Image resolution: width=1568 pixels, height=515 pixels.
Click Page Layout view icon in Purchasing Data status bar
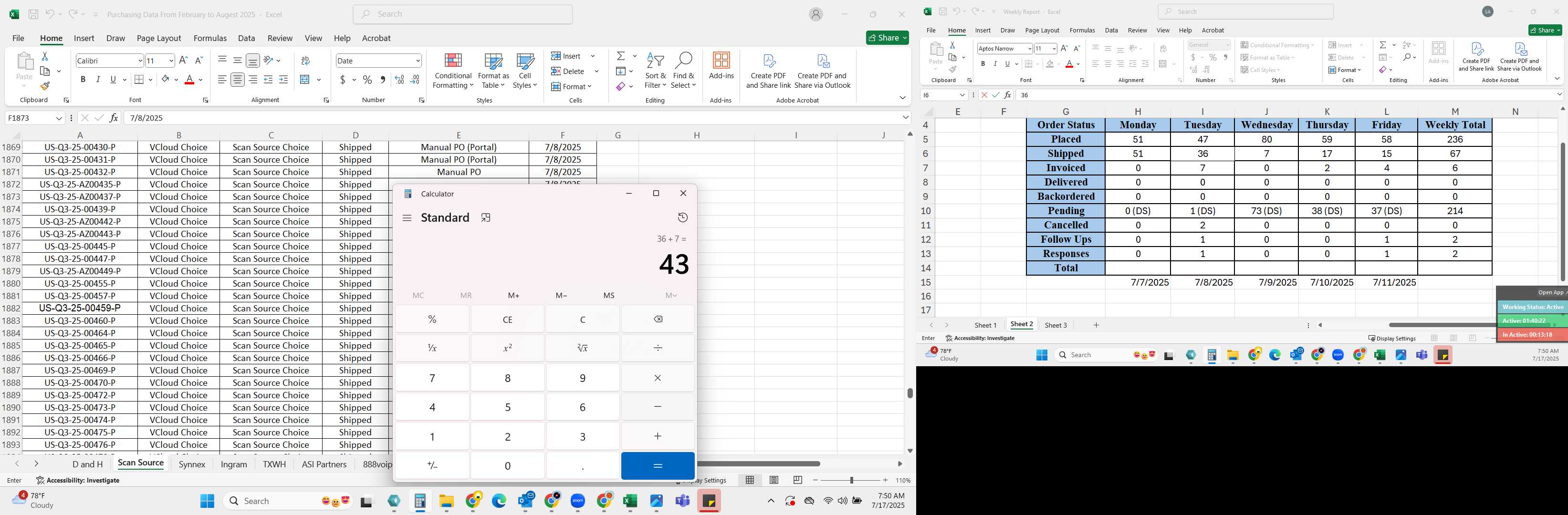pyautogui.click(x=774, y=480)
